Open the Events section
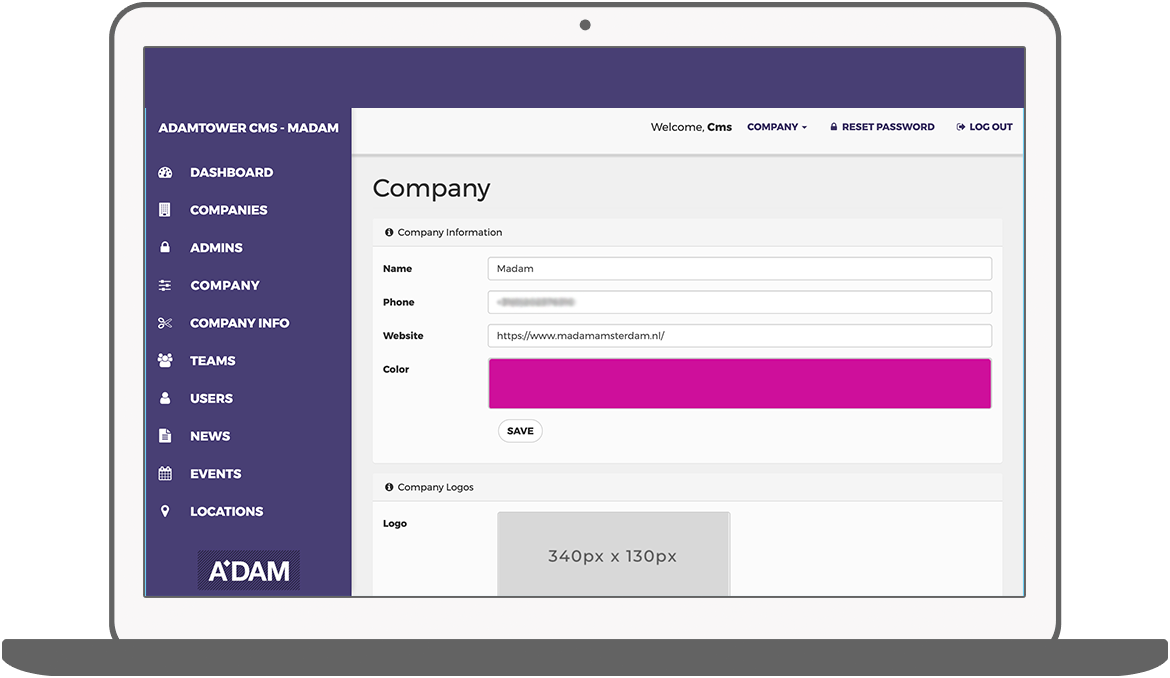The width and height of the screenshot is (1170, 678). coord(216,474)
